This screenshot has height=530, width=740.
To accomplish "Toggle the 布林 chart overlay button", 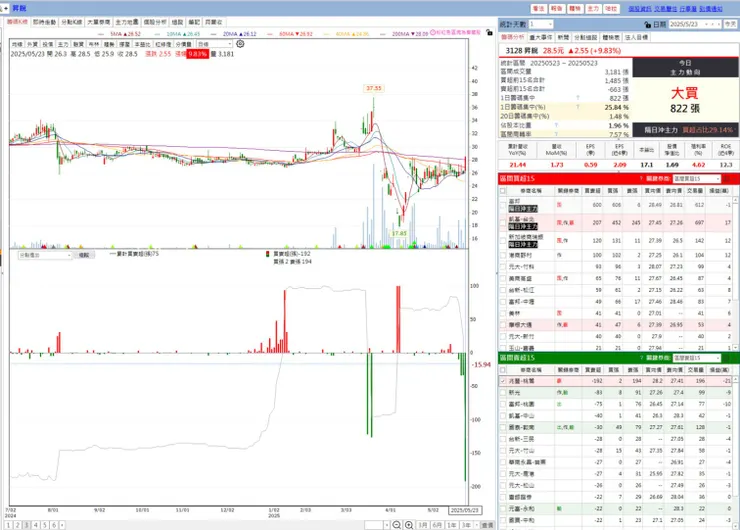I will point(93,44).
